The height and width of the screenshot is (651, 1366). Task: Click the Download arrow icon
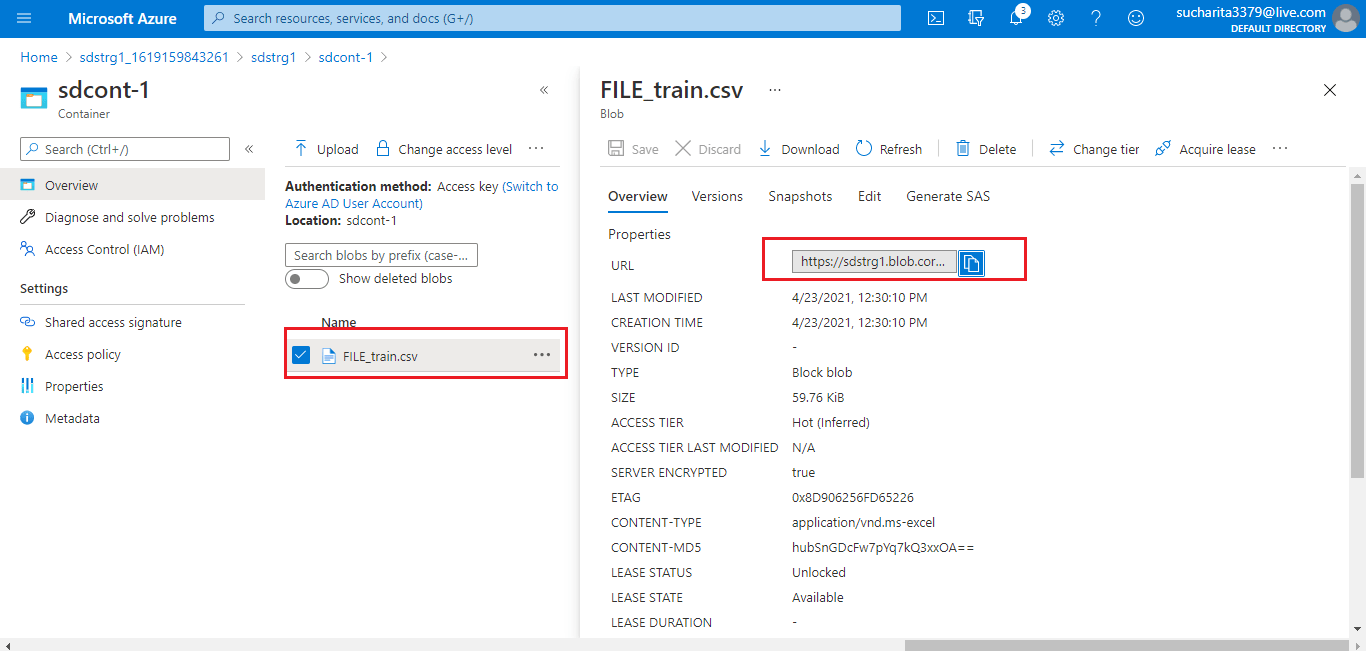pos(765,149)
